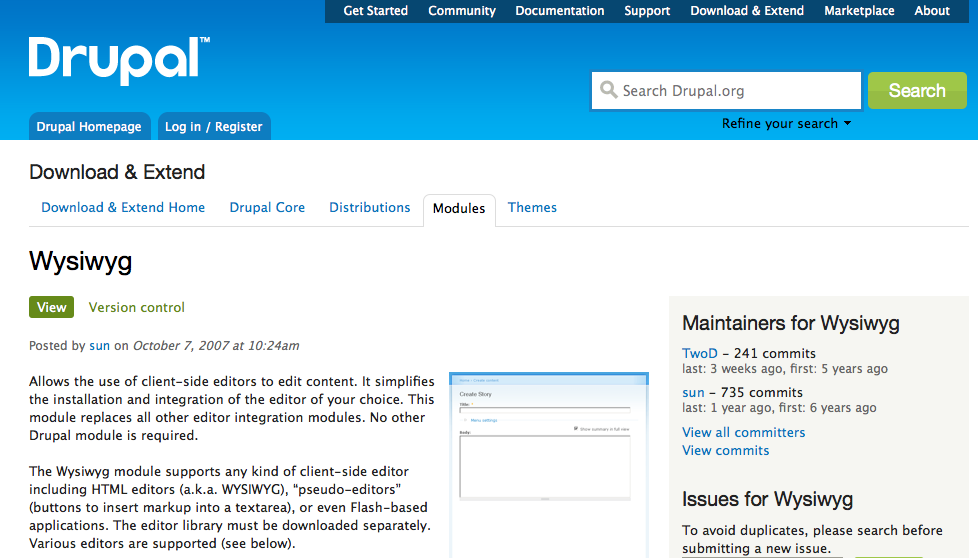Click the Version control tab

coord(136,308)
